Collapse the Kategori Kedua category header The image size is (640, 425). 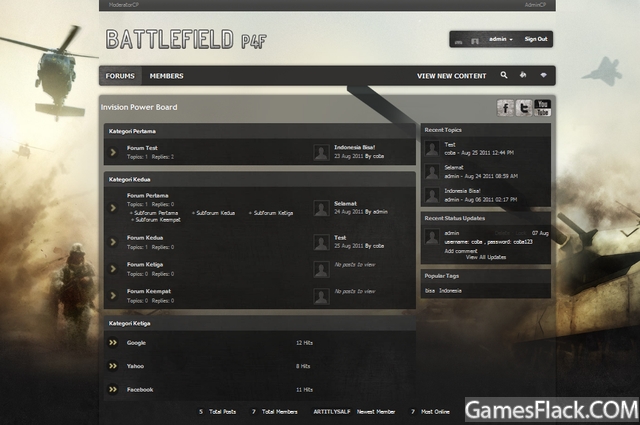(260, 179)
